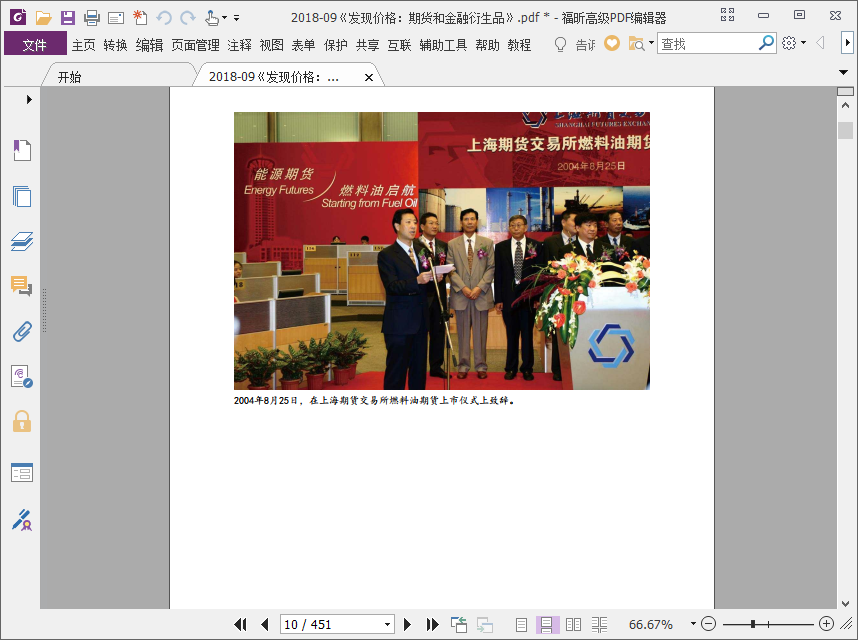858x640 pixels.
Task: Select the hand touch mode icon
Action: (212, 18)
